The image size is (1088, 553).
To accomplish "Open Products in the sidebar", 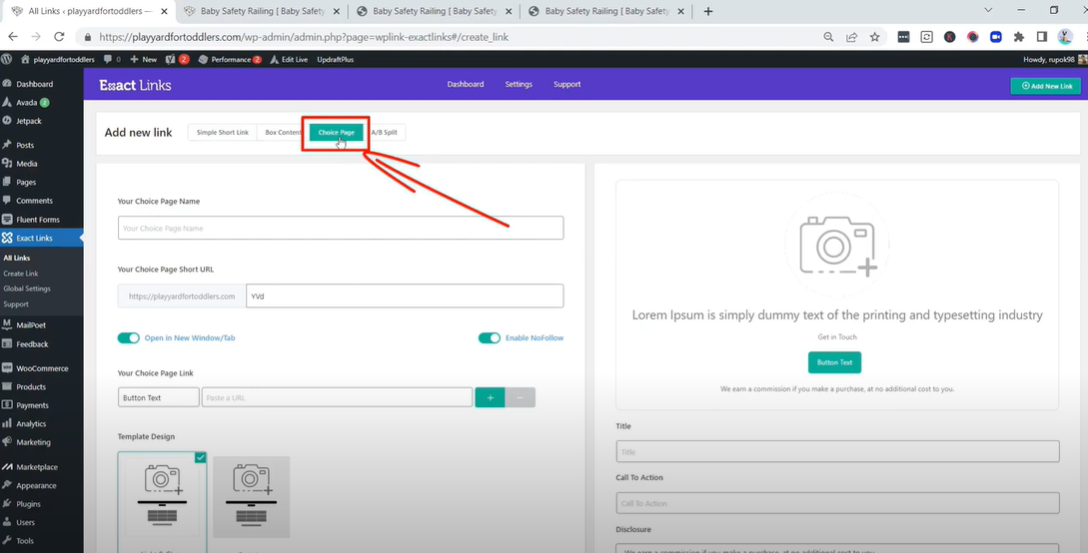I will point(31,386).
